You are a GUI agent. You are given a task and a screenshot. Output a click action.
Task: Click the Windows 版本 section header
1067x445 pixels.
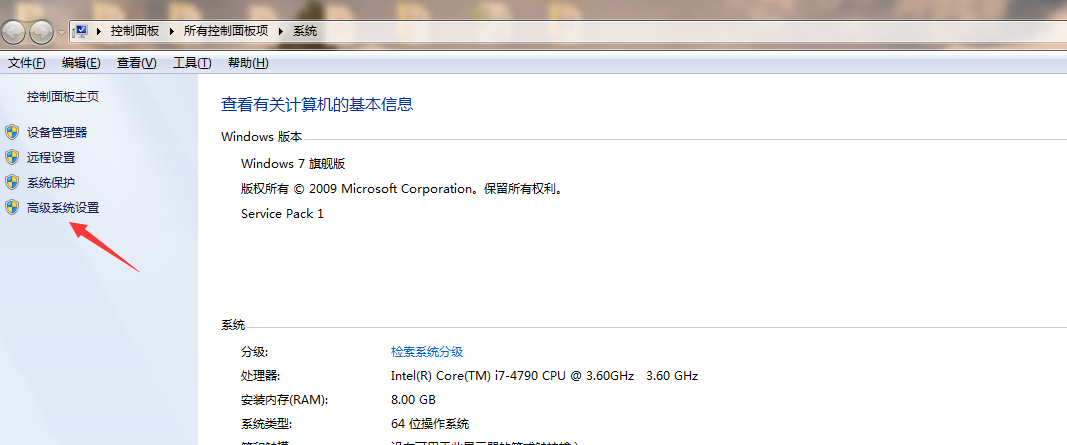[x=262, y=137]
